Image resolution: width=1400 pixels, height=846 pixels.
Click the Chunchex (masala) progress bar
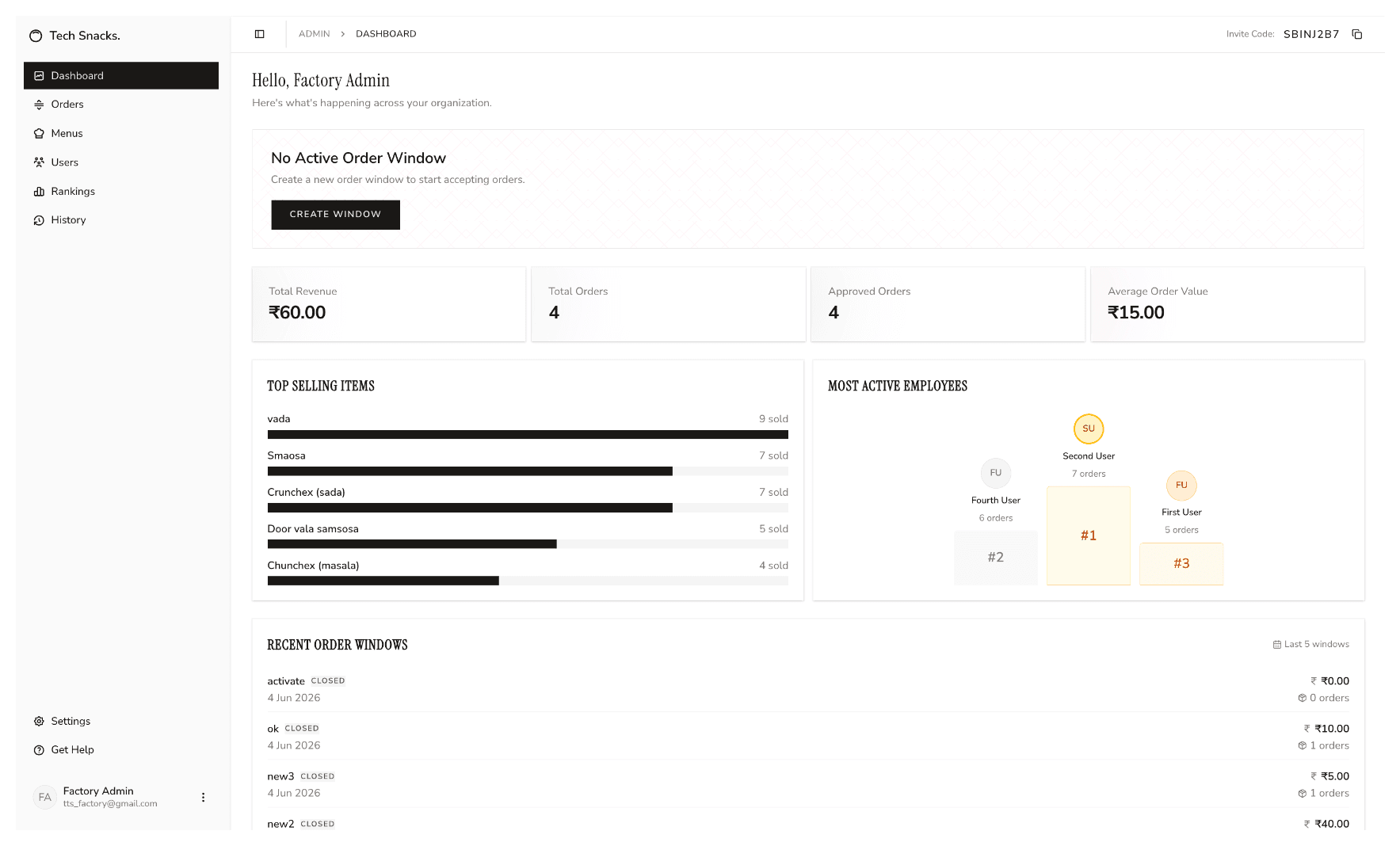[528, 581]
